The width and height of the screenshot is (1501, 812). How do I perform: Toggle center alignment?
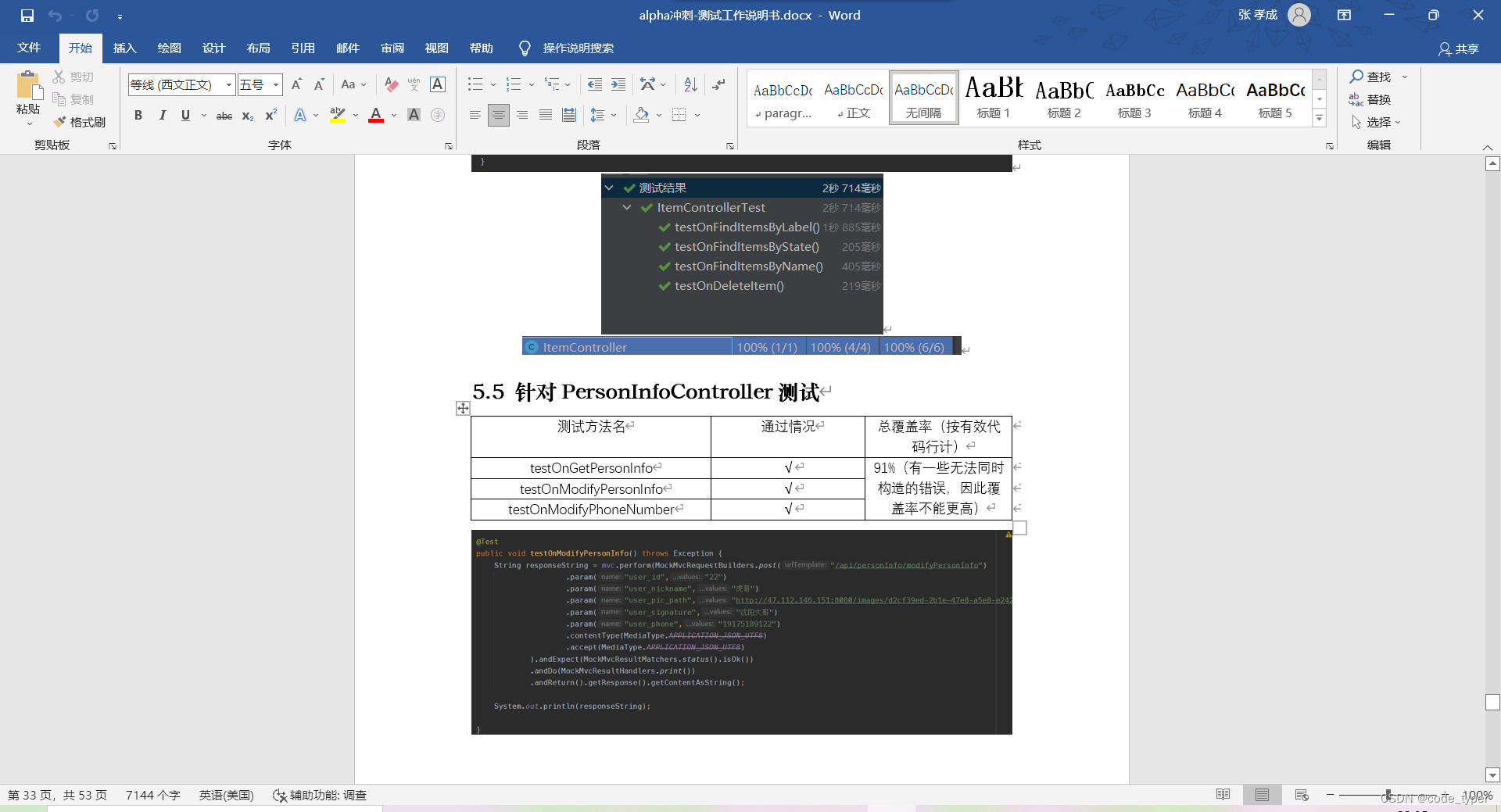click(498, 116)
